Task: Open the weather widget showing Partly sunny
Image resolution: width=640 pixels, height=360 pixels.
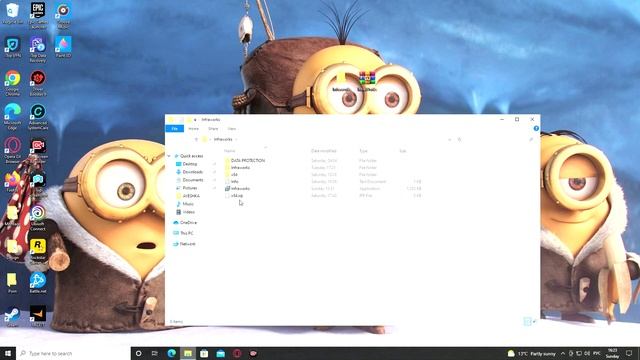Action: click(531, 353)
